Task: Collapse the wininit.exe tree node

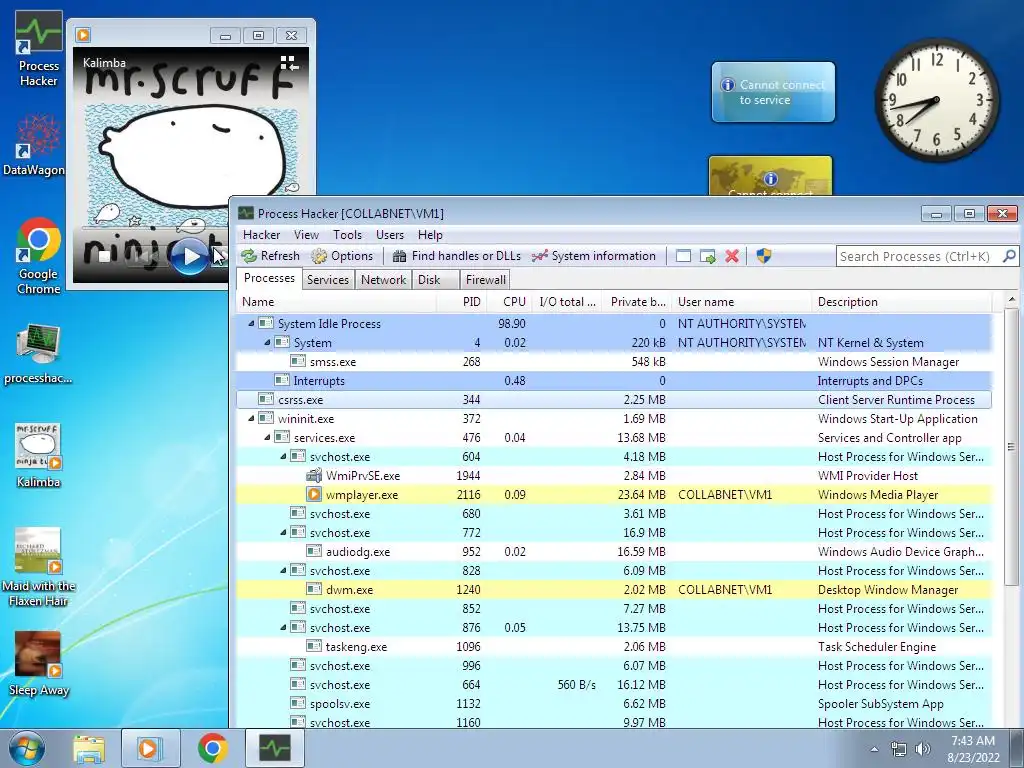Action: 251,419
